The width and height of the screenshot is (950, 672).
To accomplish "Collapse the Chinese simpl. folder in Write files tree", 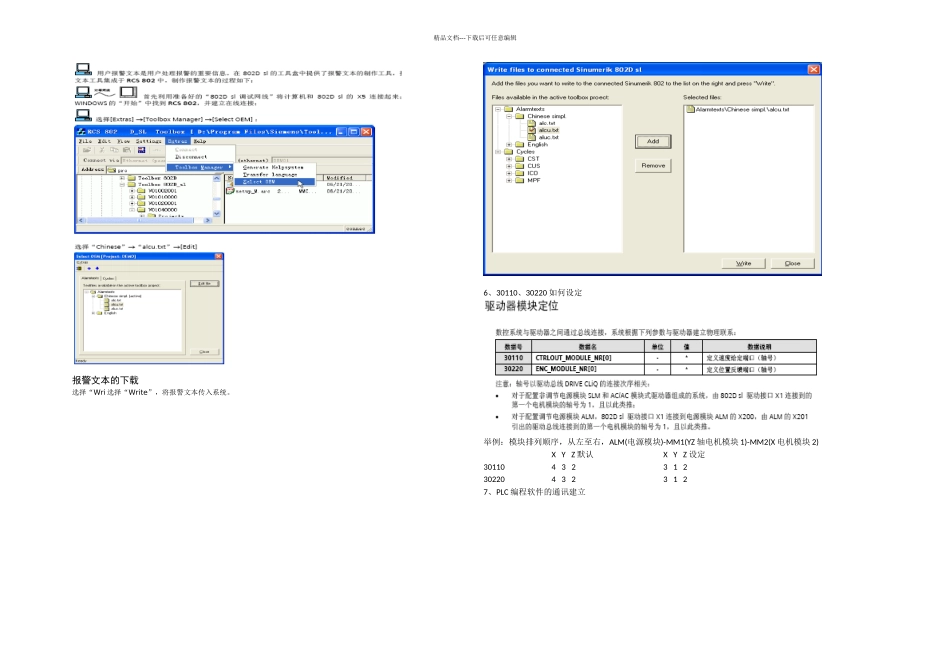I will point(509,116).
